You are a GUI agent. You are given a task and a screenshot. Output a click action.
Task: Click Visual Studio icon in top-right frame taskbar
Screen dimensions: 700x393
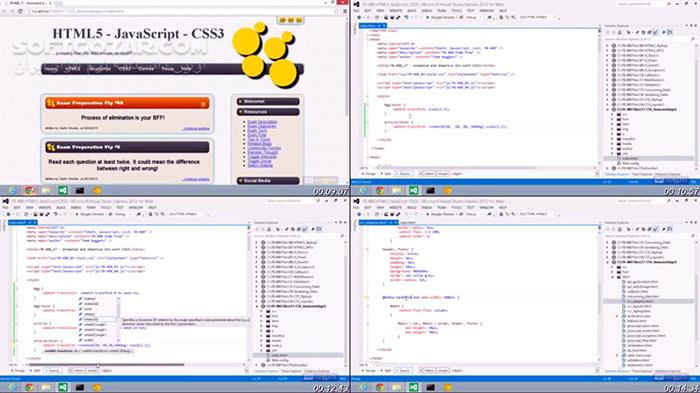413,191
